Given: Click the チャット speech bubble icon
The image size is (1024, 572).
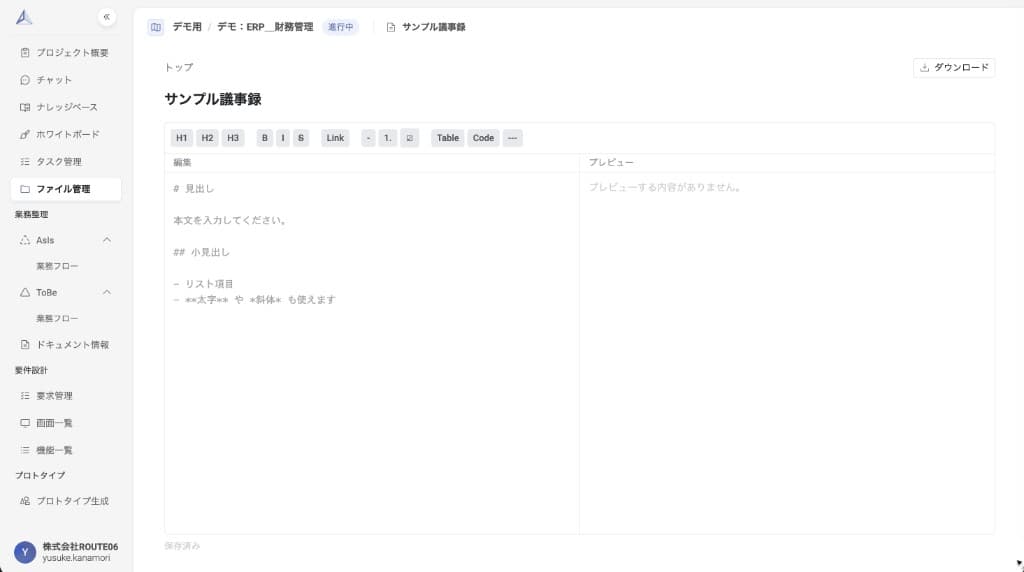Looking at the screenshot, I should [x=25, y=80].
